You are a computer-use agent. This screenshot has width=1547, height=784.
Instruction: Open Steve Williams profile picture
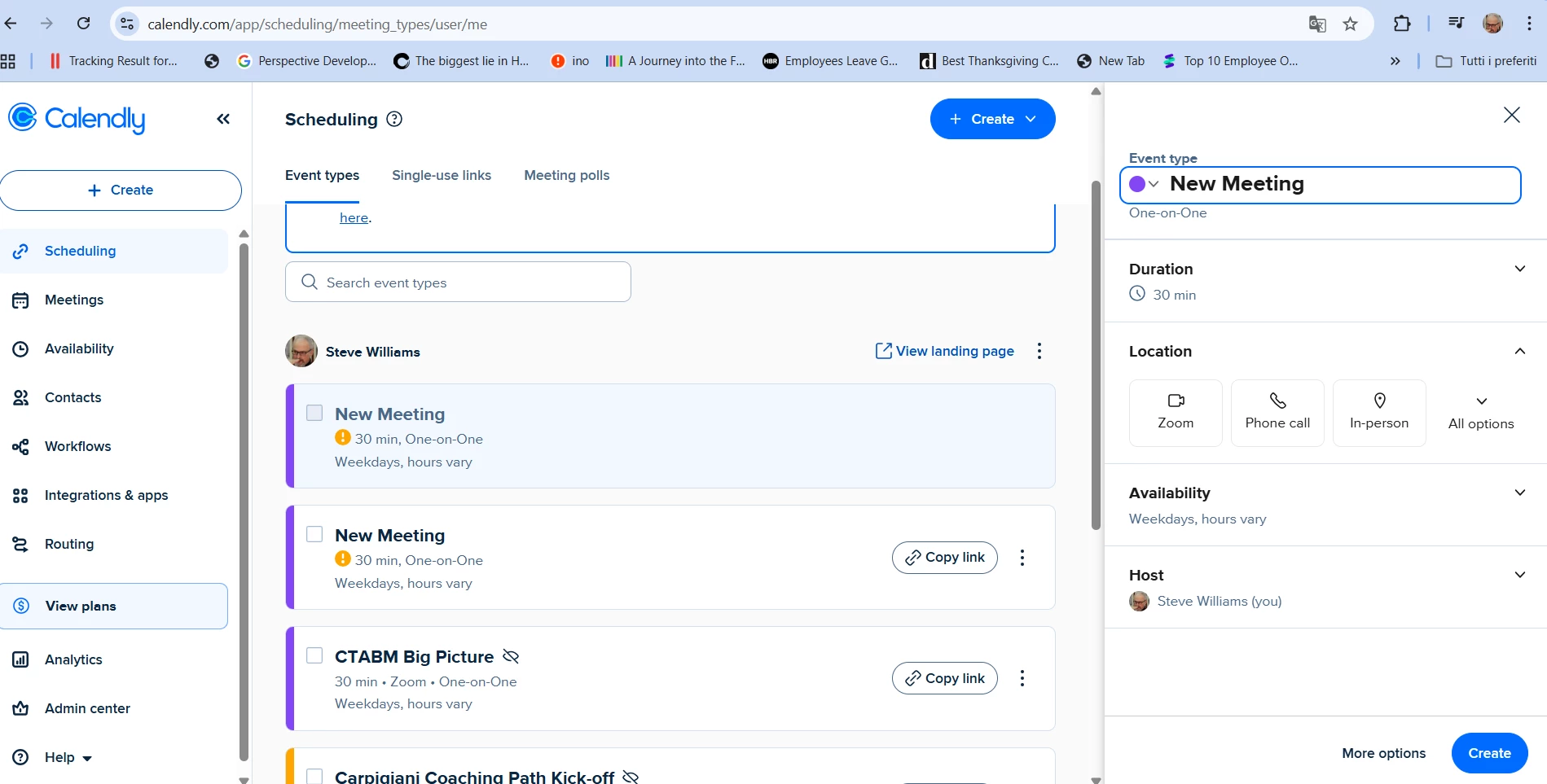(301, 351)
